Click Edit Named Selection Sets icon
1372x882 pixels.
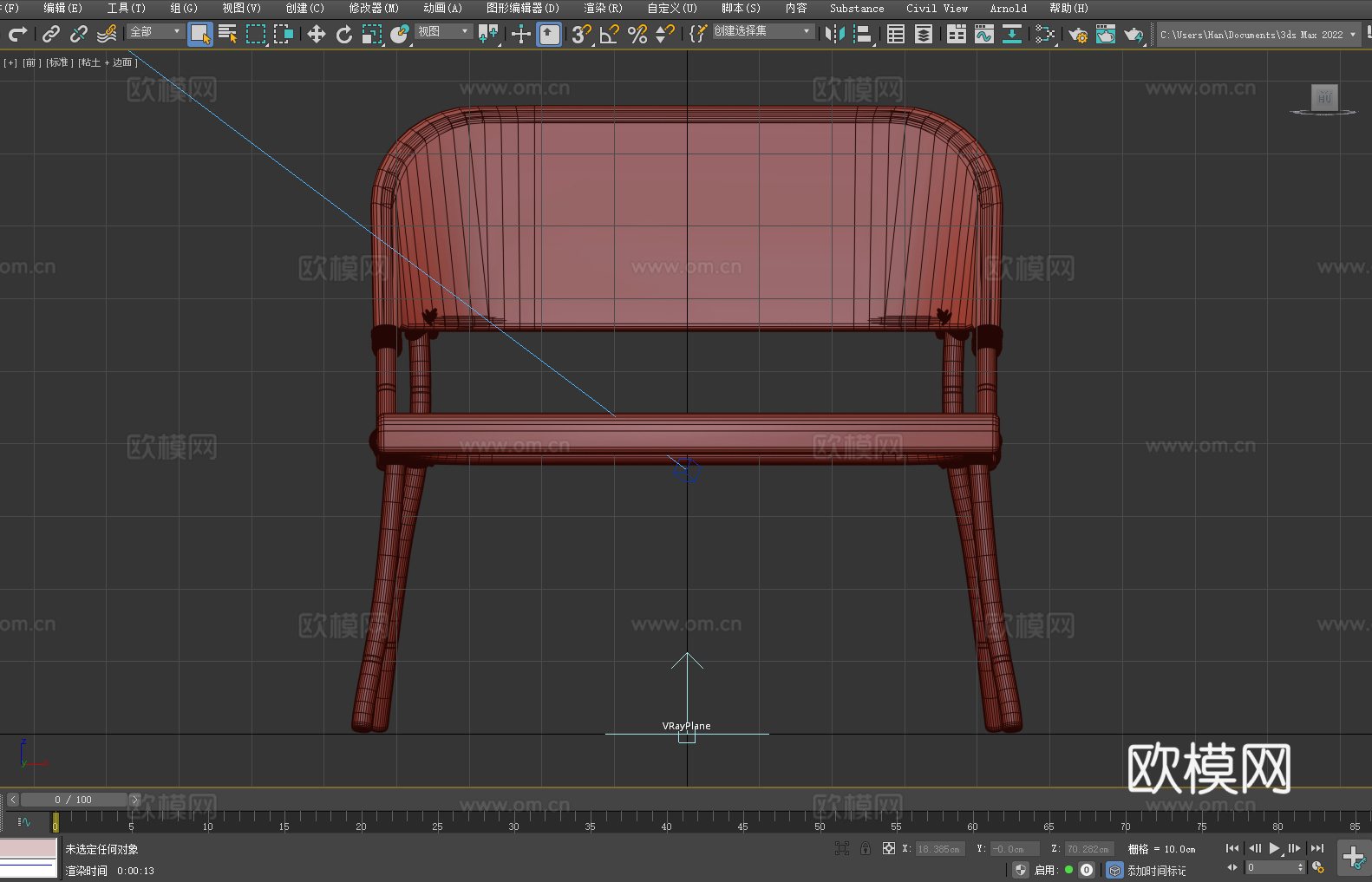[x=698, y=34]
